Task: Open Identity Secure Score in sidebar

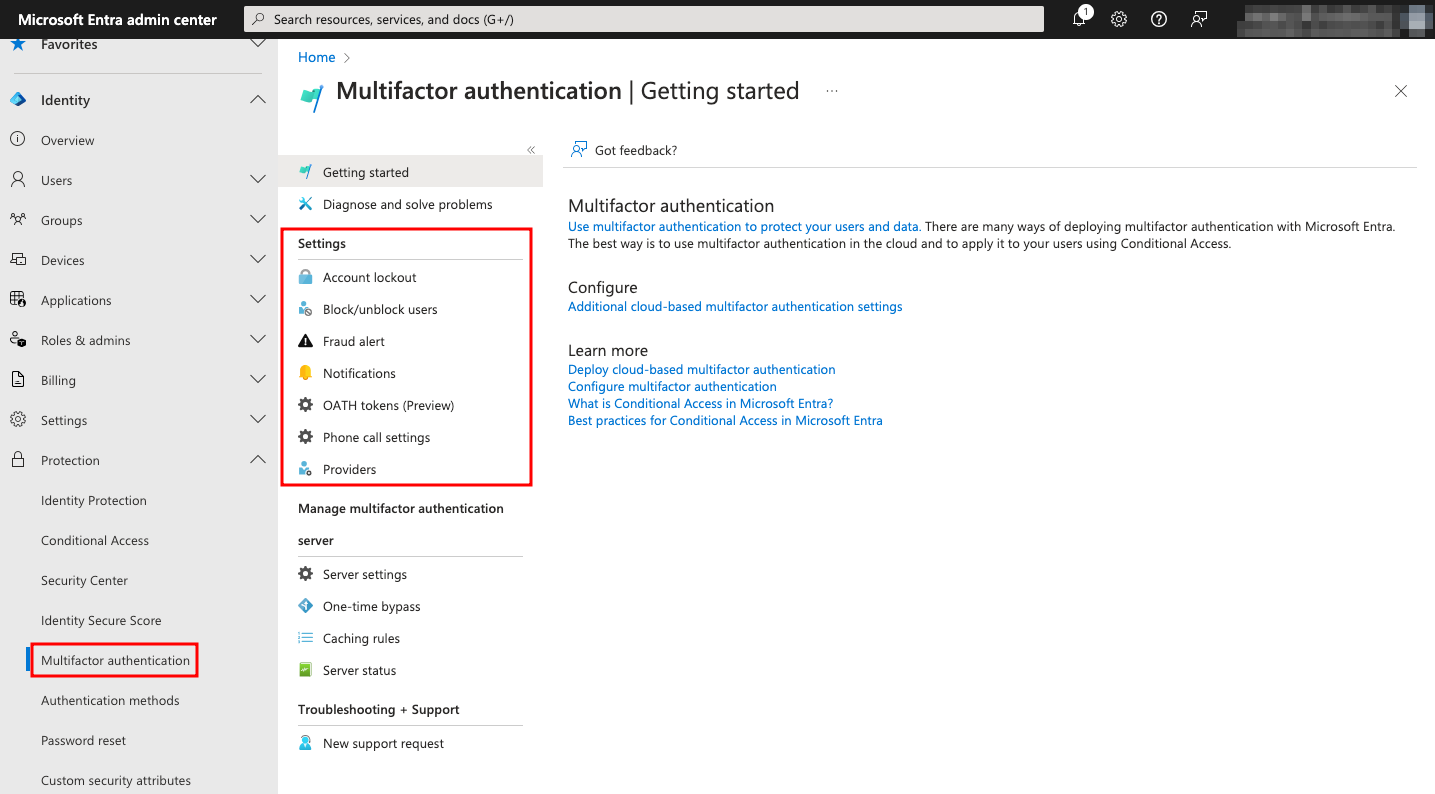Action: 101,620
